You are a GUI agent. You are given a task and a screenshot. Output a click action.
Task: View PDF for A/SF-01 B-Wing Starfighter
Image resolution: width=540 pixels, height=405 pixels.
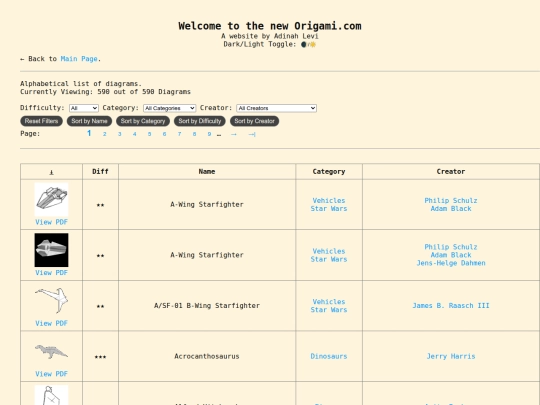coord(51,323)
